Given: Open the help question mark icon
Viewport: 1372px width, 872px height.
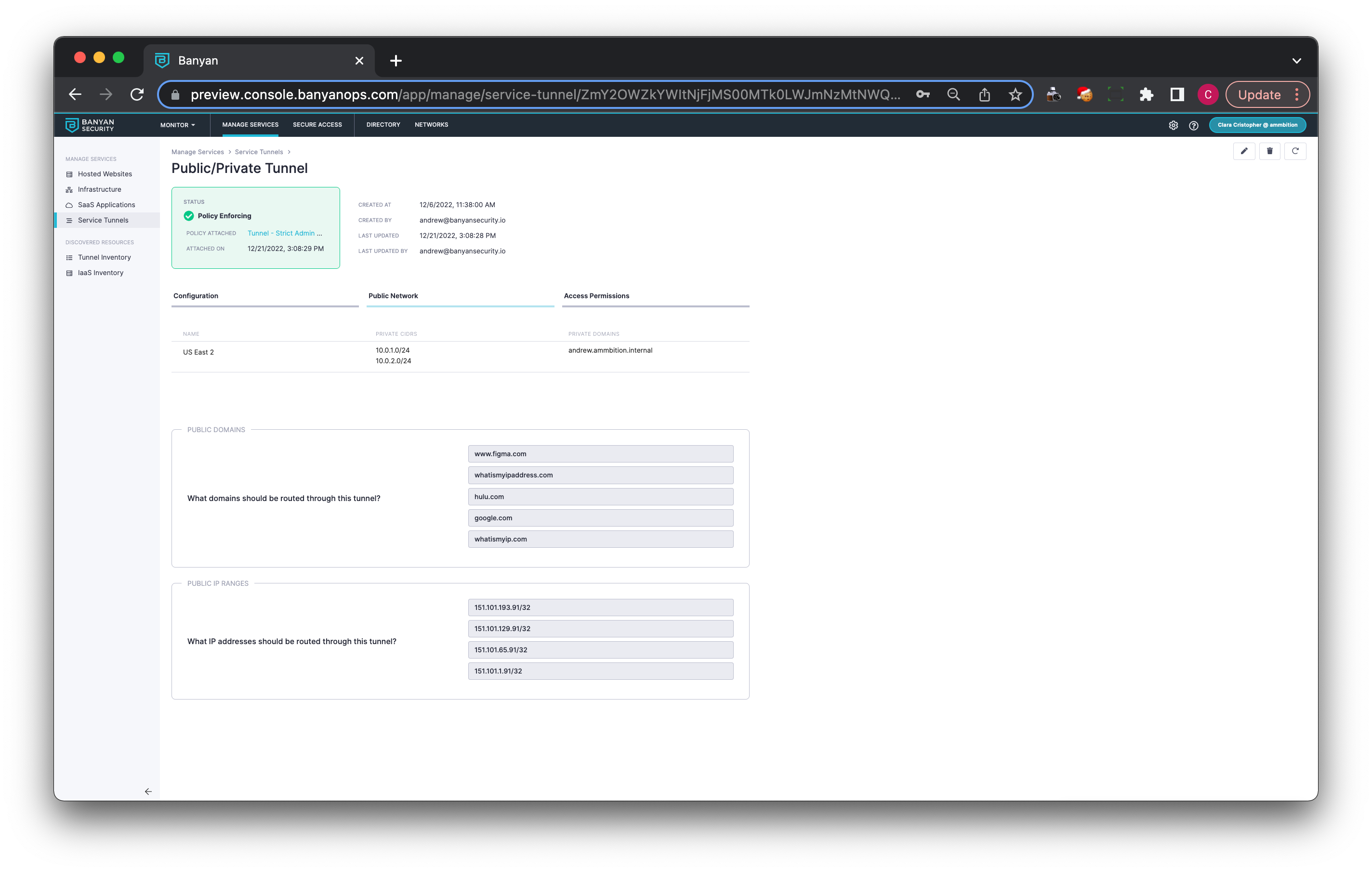Looking at the screenshot, I should coord(1194,125).
